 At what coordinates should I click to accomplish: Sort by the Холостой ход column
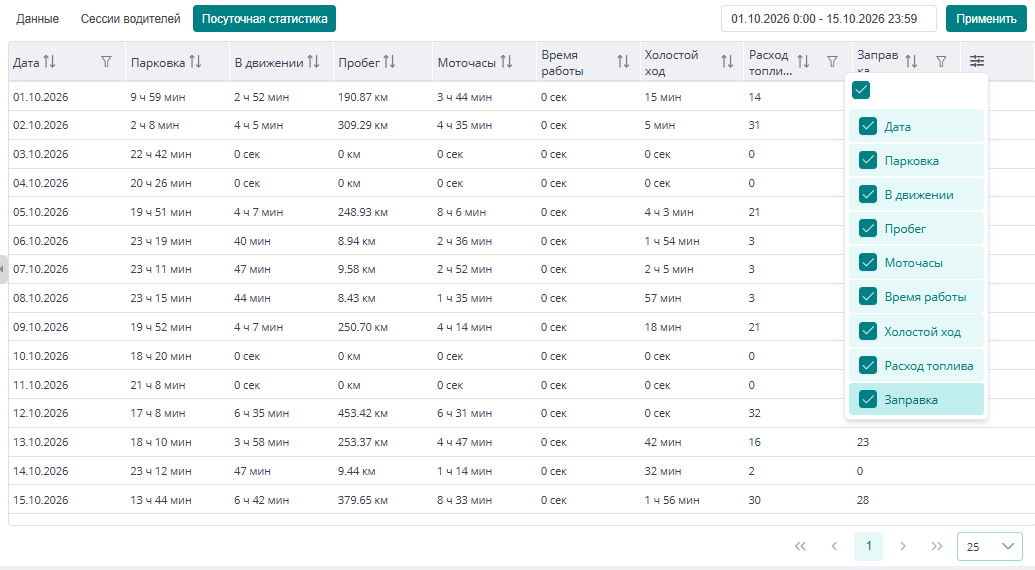(727, 62)
